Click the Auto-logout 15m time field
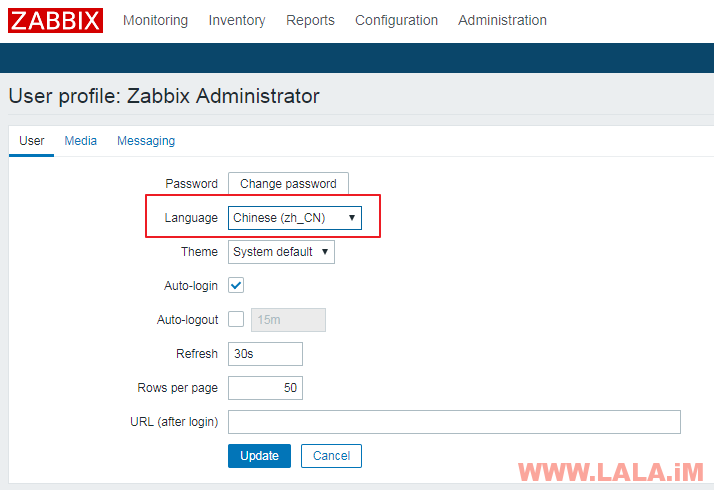This screenshot has height=490, width=714. [x=288, y=320]
